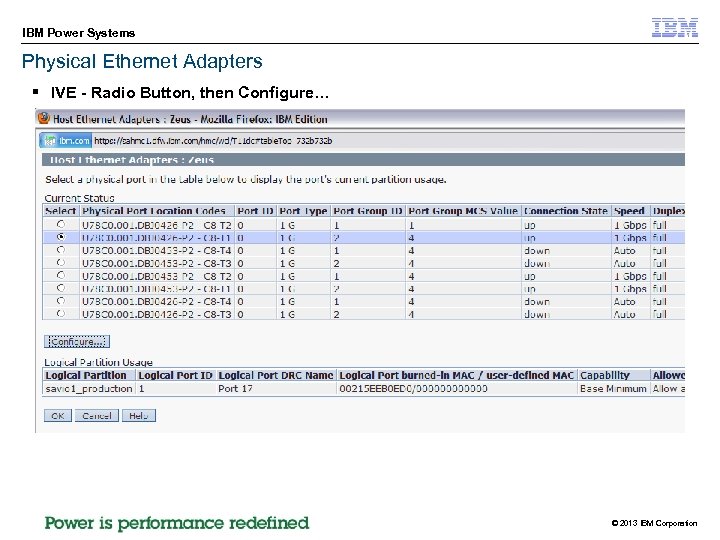
Task: Click the Connection State column header
Action: click(x=565, y=211)
